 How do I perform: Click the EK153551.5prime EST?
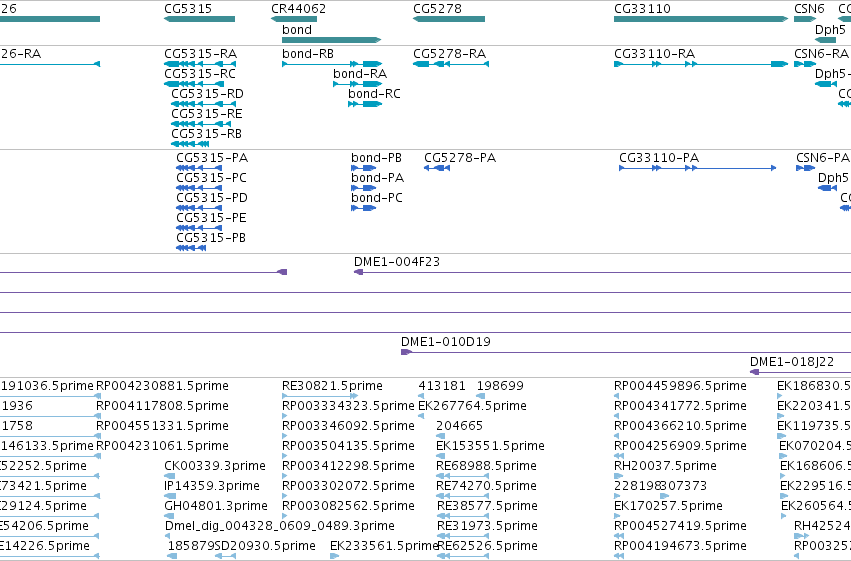491,446
